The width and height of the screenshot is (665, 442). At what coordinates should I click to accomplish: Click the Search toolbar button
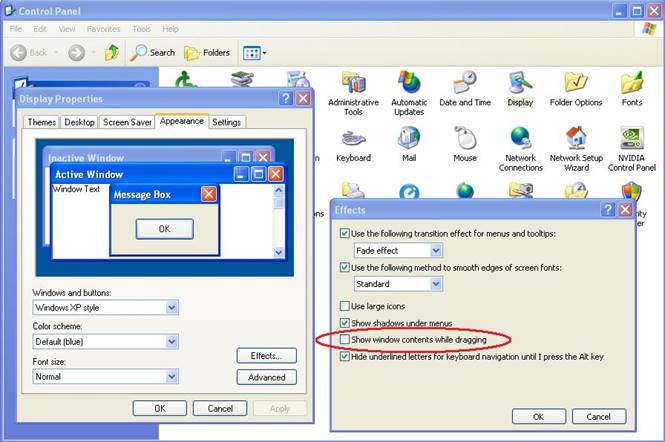153,53
